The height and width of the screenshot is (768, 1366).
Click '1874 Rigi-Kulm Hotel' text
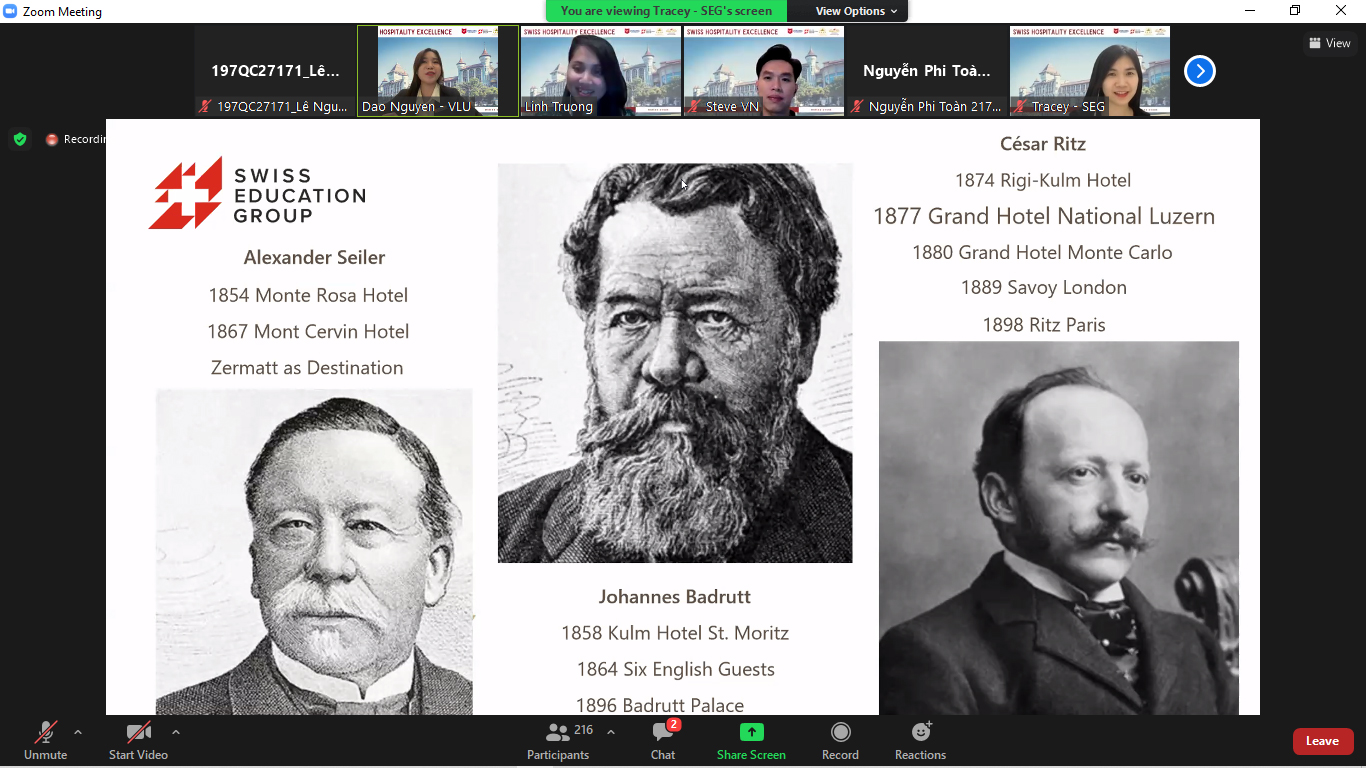tap(1043, 180)
